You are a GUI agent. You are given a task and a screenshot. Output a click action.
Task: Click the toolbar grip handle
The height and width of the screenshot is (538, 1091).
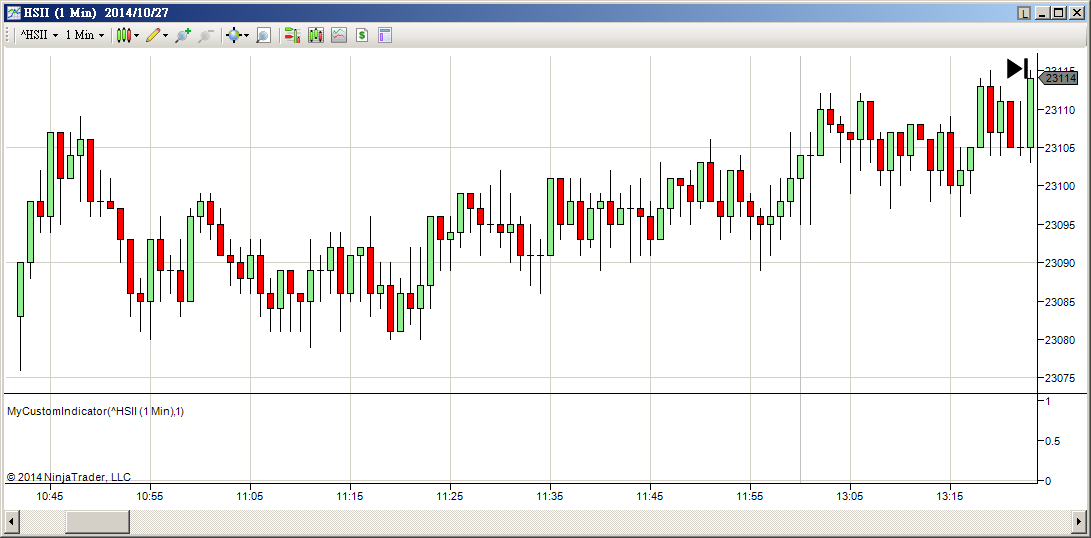click(x=8, y=35)
